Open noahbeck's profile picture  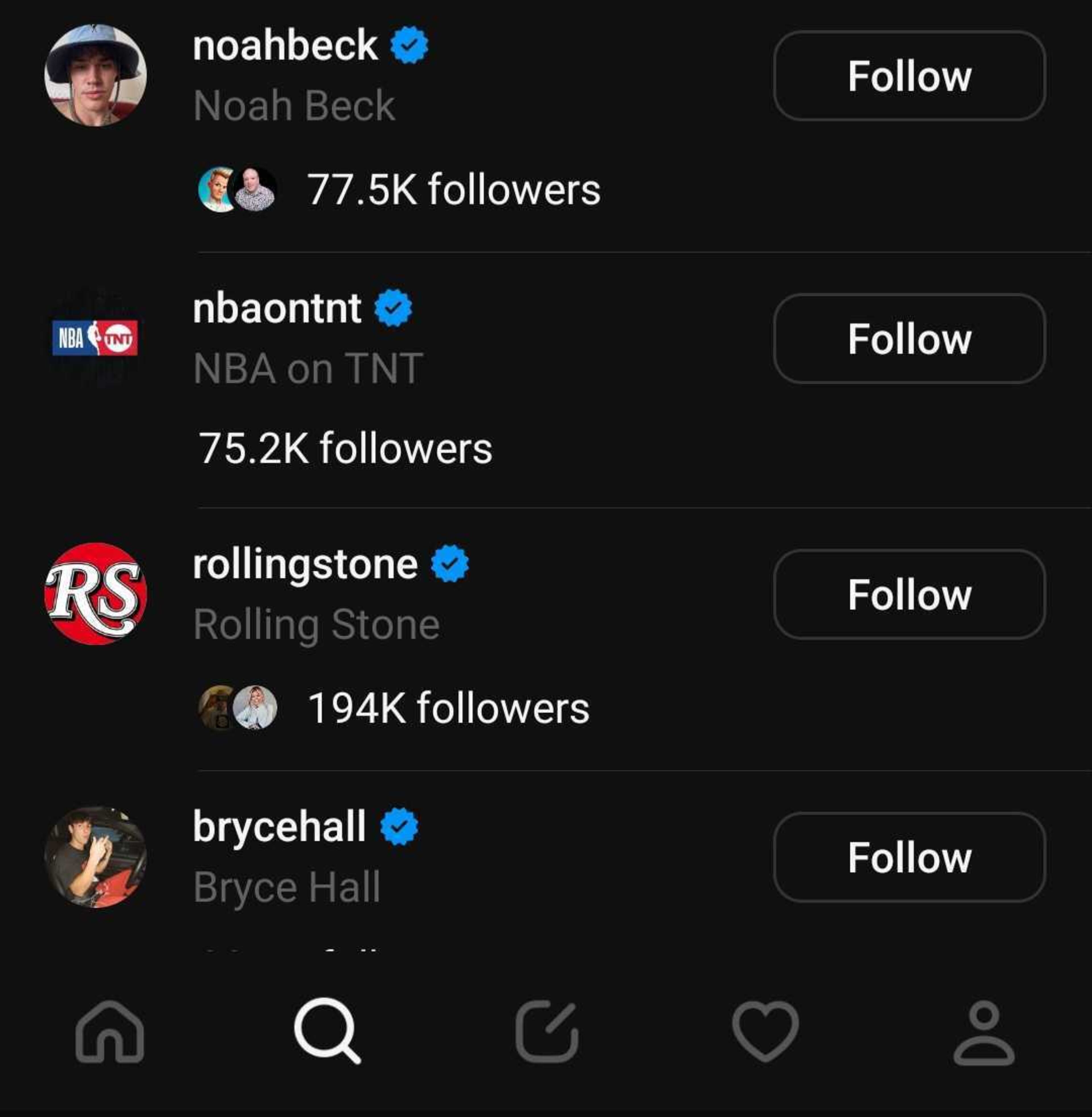pyautogui.click(x=96, y=75)
